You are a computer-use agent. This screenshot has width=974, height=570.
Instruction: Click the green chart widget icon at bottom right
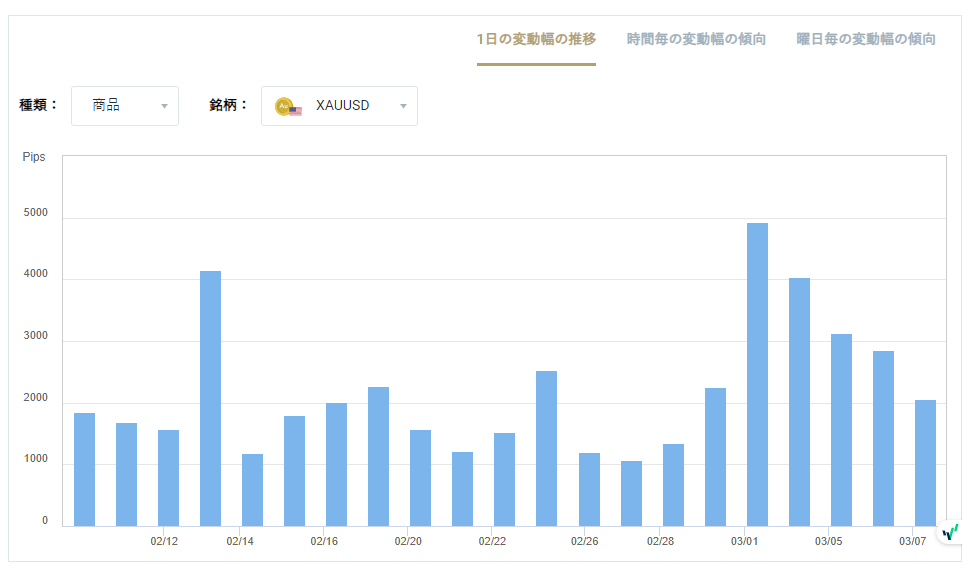tap(950, 532)
